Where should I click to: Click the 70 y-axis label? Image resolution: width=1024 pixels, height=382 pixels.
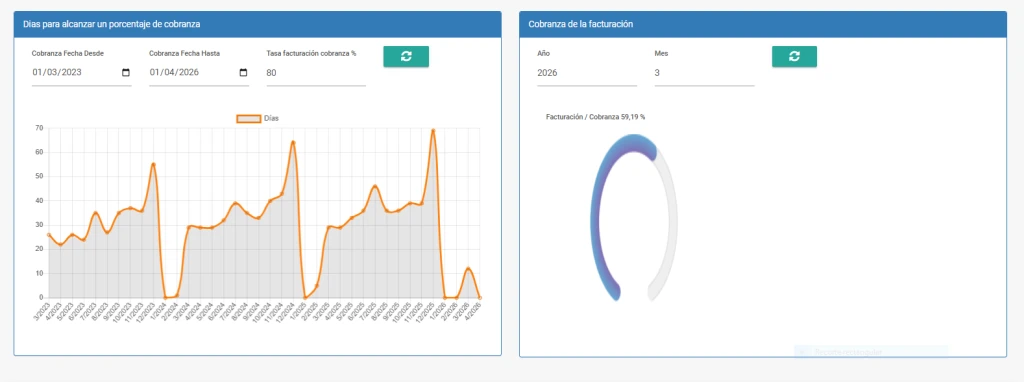pos(40,128)
